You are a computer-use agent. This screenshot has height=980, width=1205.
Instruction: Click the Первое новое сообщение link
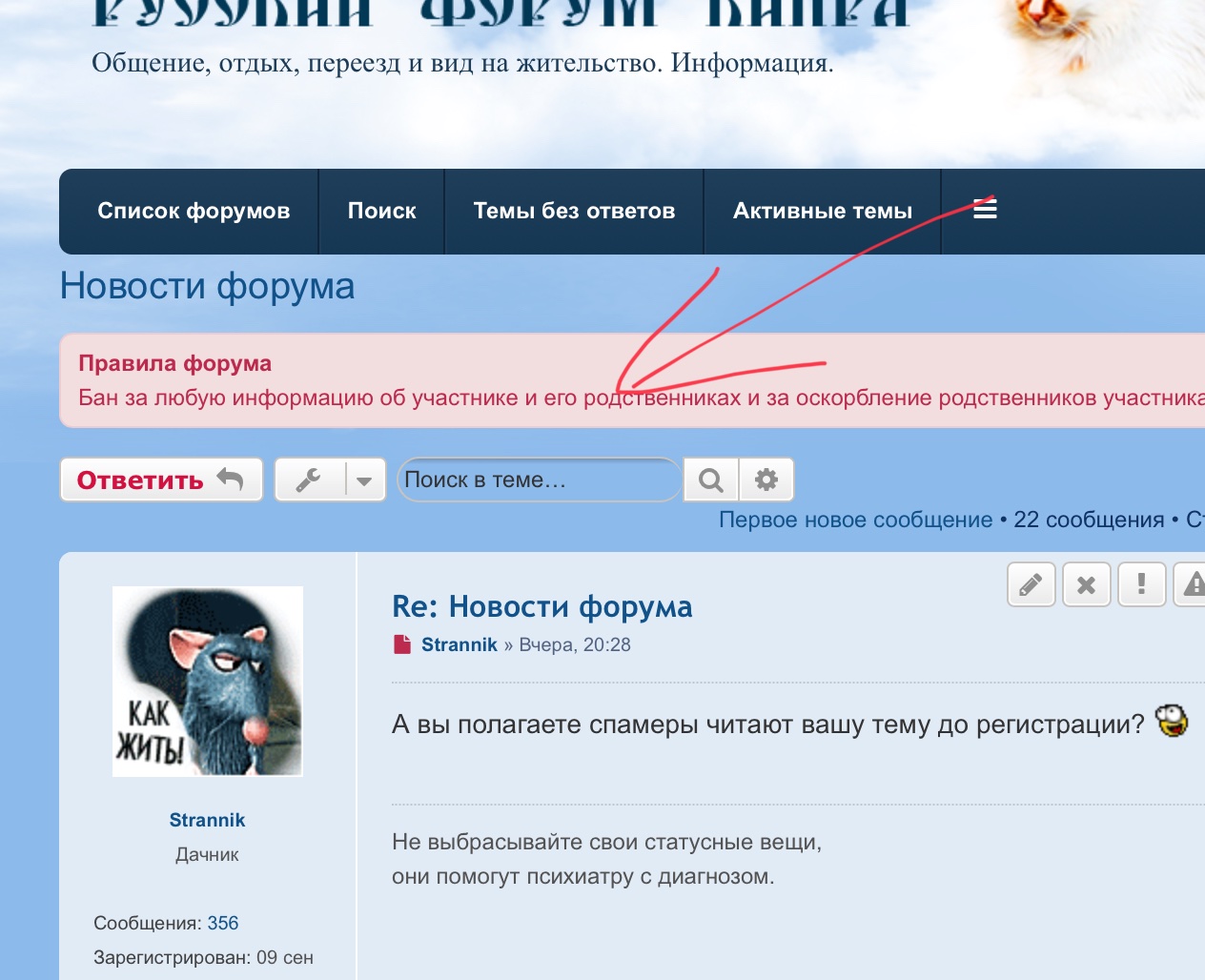pyautogui.click(x=855, y=520)
